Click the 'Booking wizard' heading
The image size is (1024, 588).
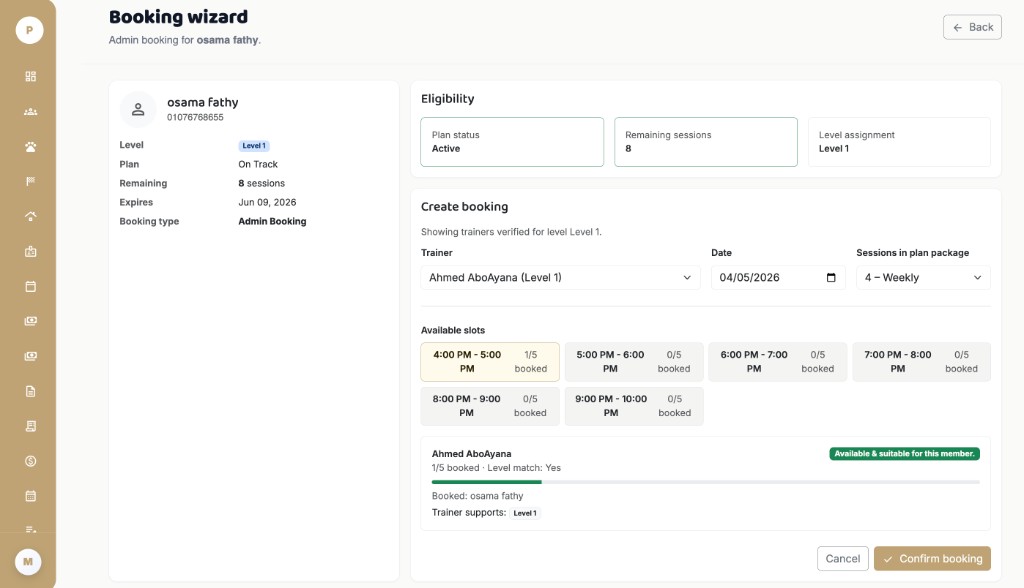coord(178,17)
